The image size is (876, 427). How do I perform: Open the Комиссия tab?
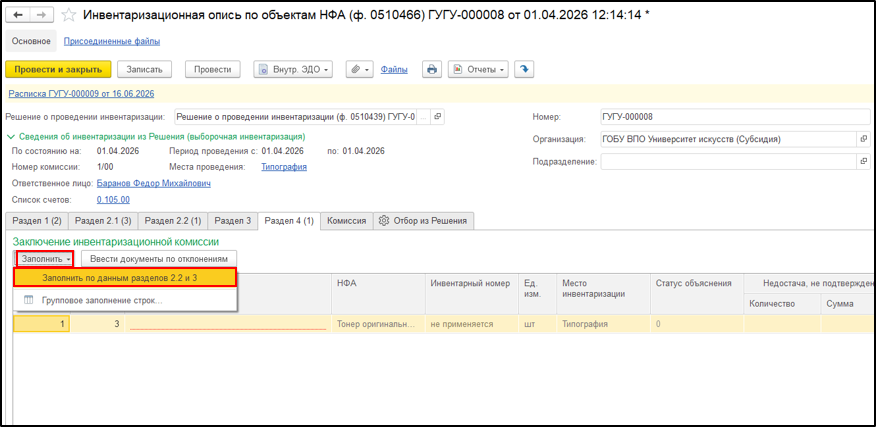point(346,221)
